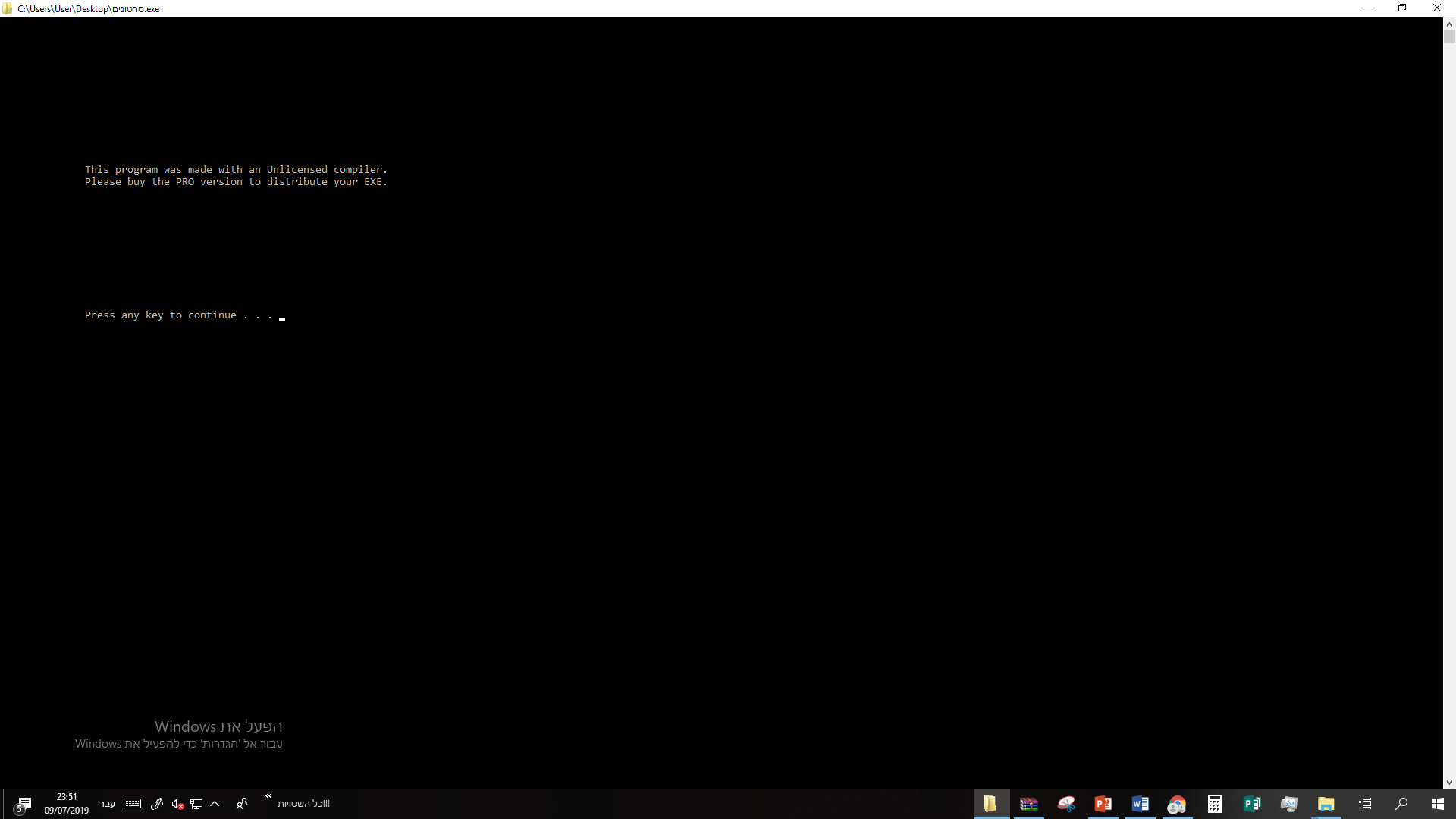Click the running console app taskbar icon
Image resolution: width=1456 pixels, height=819 pixels.
(990, 804)
